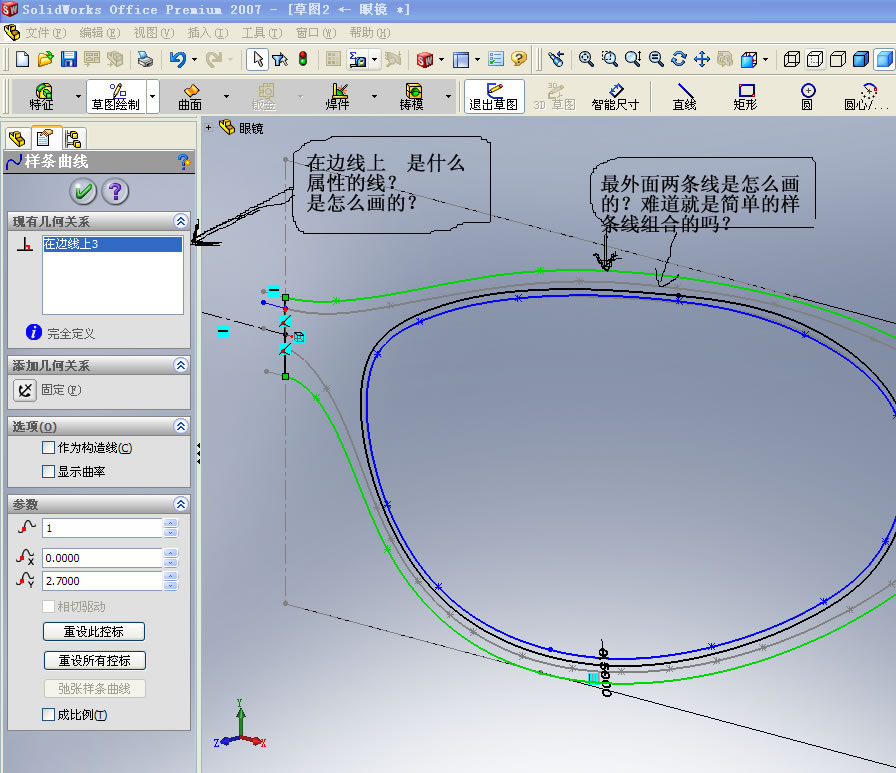896x773 pixels.
Task: Open the Weldments (焊件) toolbar group
Action: coord(338,96)
